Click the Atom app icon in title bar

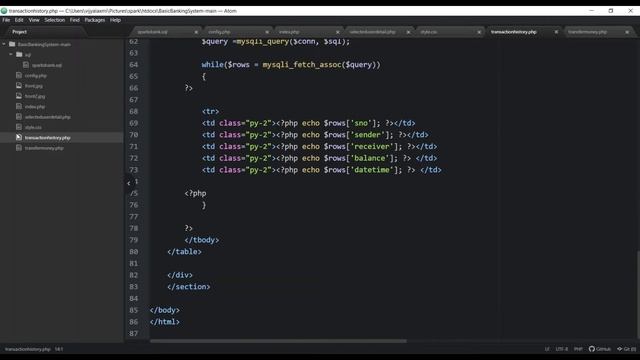4,11
